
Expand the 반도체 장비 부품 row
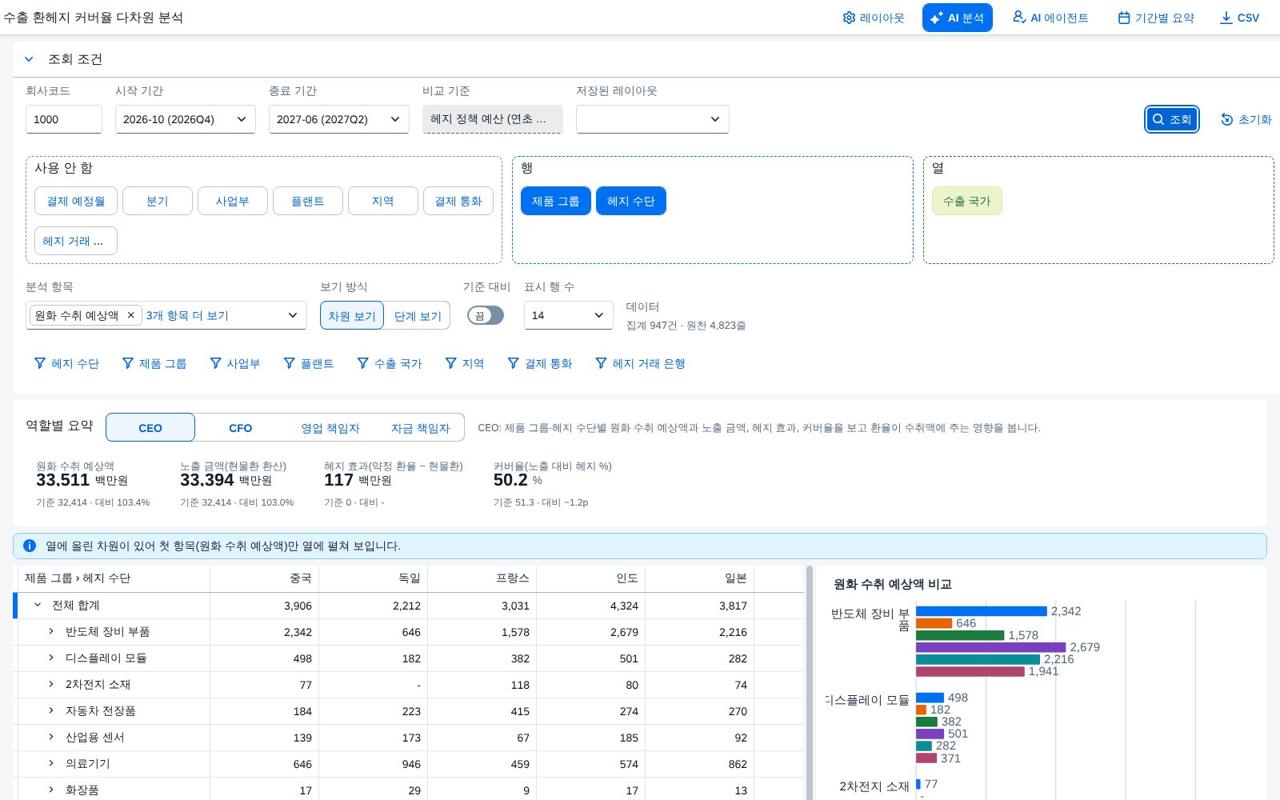point(51,631)
